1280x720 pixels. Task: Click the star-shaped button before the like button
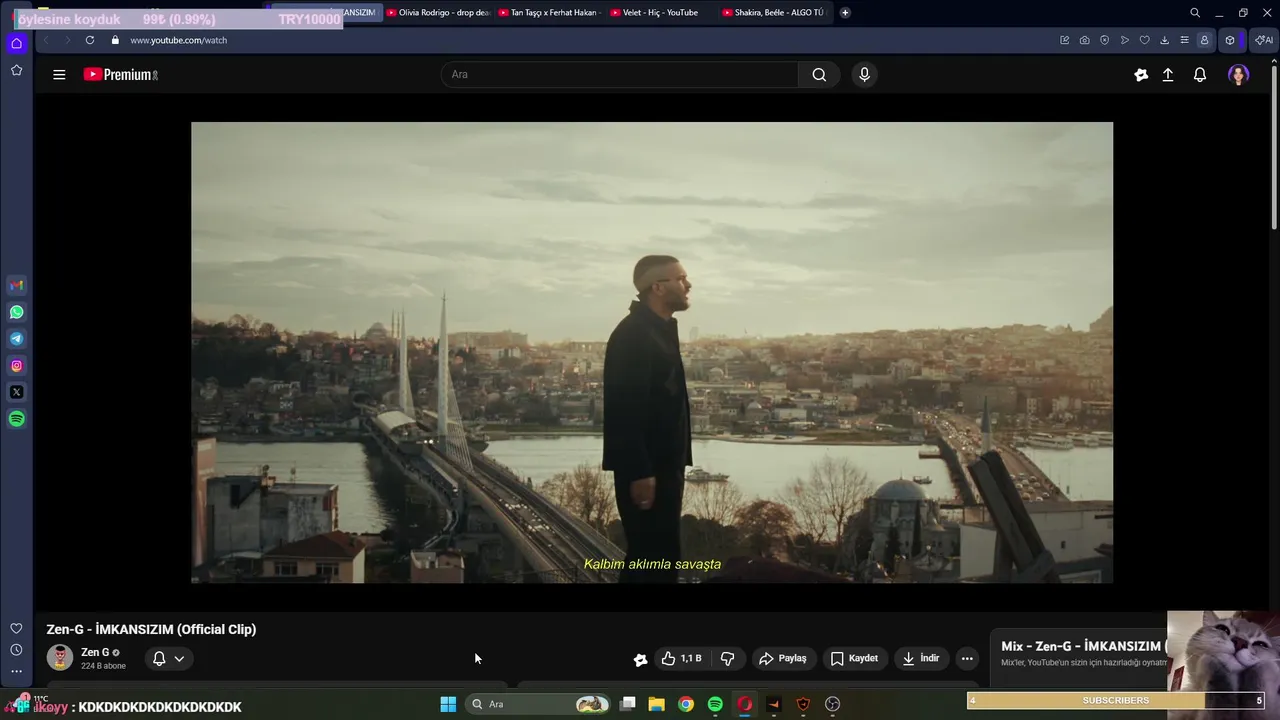coord(641,659)
